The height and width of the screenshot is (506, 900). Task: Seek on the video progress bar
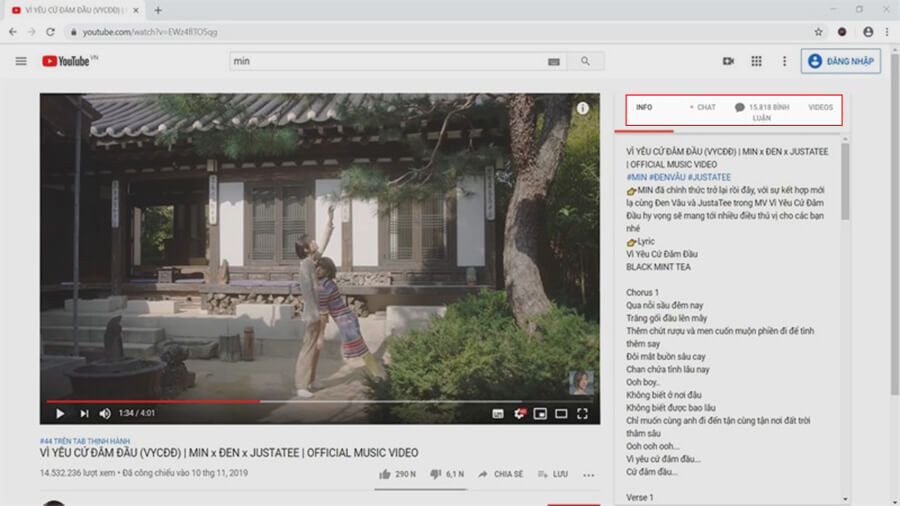(x=320, y=401)
